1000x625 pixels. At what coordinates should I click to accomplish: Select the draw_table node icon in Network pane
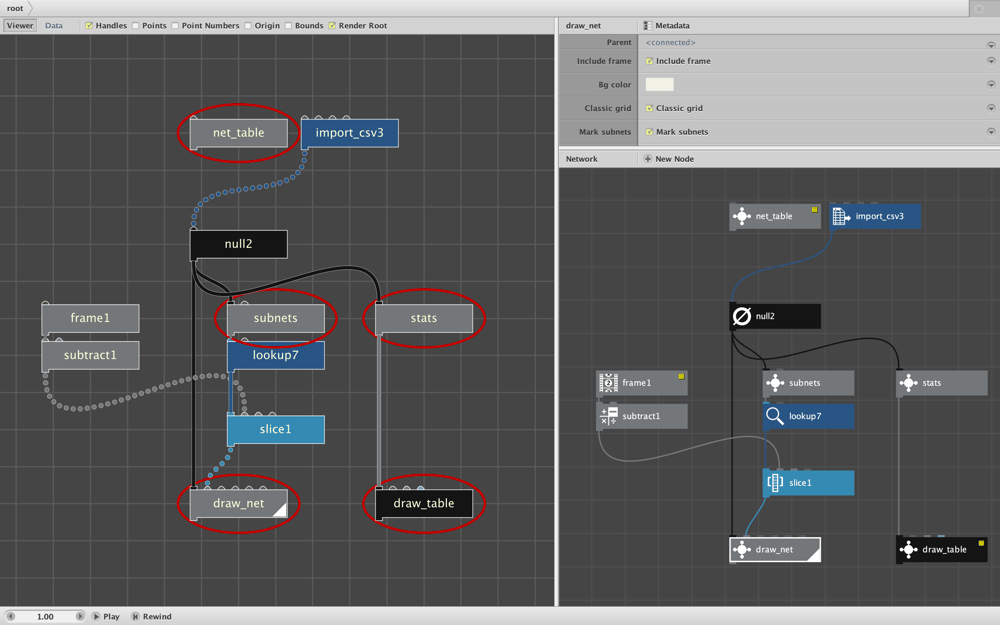908,549
